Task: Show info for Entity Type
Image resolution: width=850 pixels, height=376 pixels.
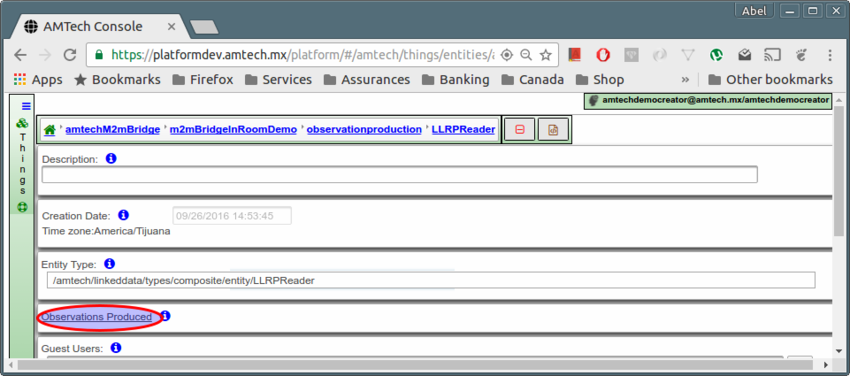Action: pyautogui.click(x=110, y=264)
